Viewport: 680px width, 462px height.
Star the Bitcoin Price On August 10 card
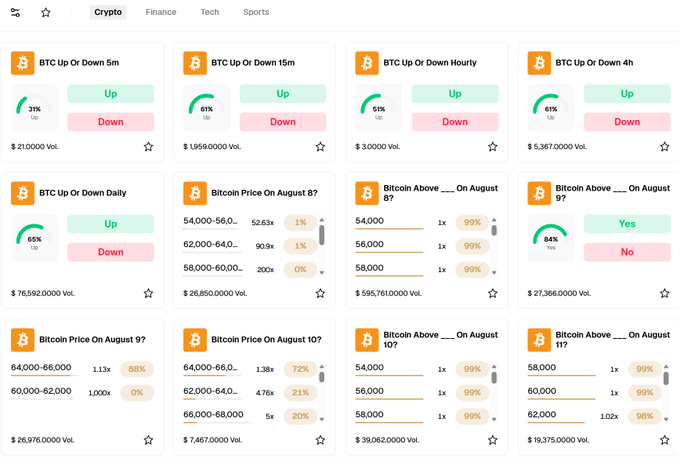coord(320,440)
